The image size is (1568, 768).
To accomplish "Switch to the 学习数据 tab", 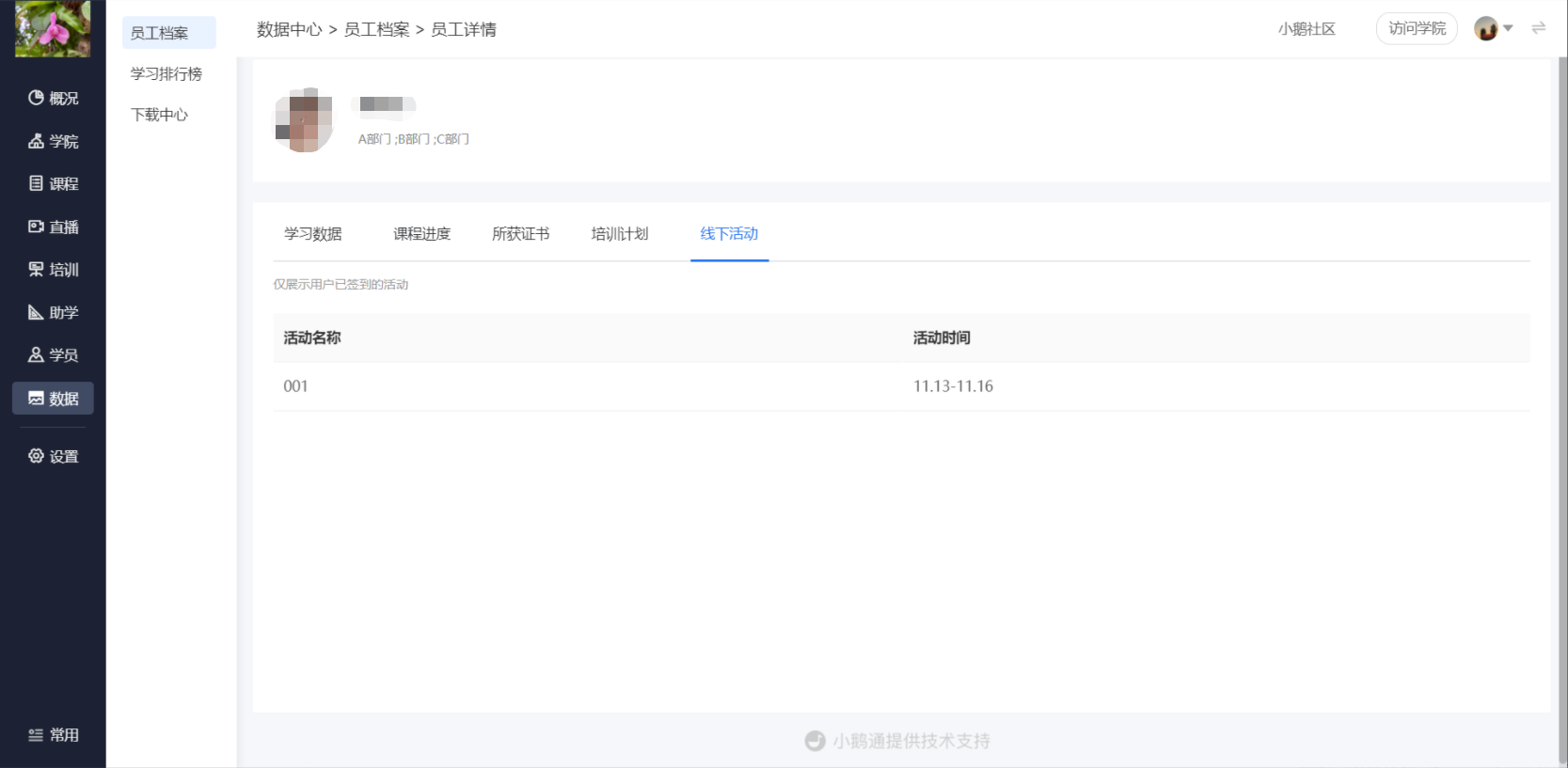I will (313, 234).
